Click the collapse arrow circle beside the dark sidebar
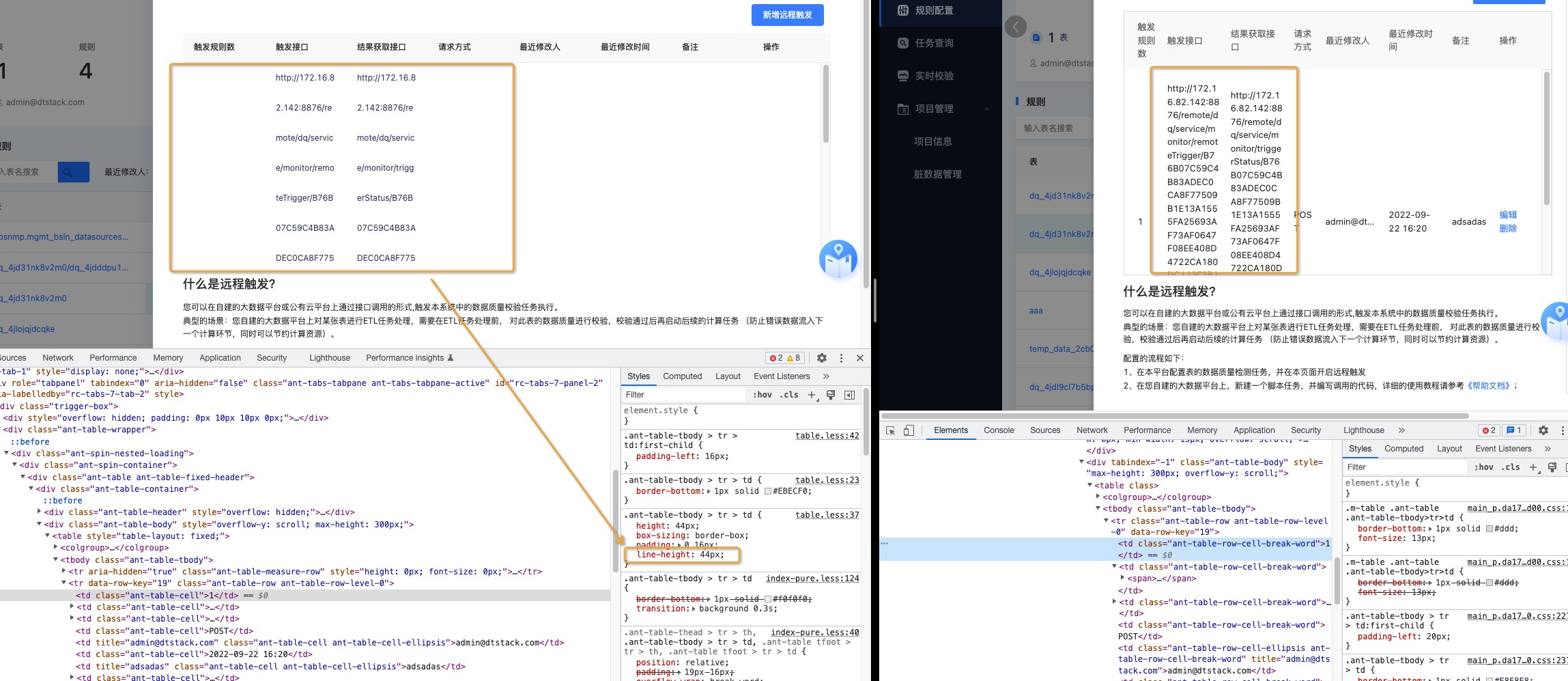 (x=1016, y=27)
